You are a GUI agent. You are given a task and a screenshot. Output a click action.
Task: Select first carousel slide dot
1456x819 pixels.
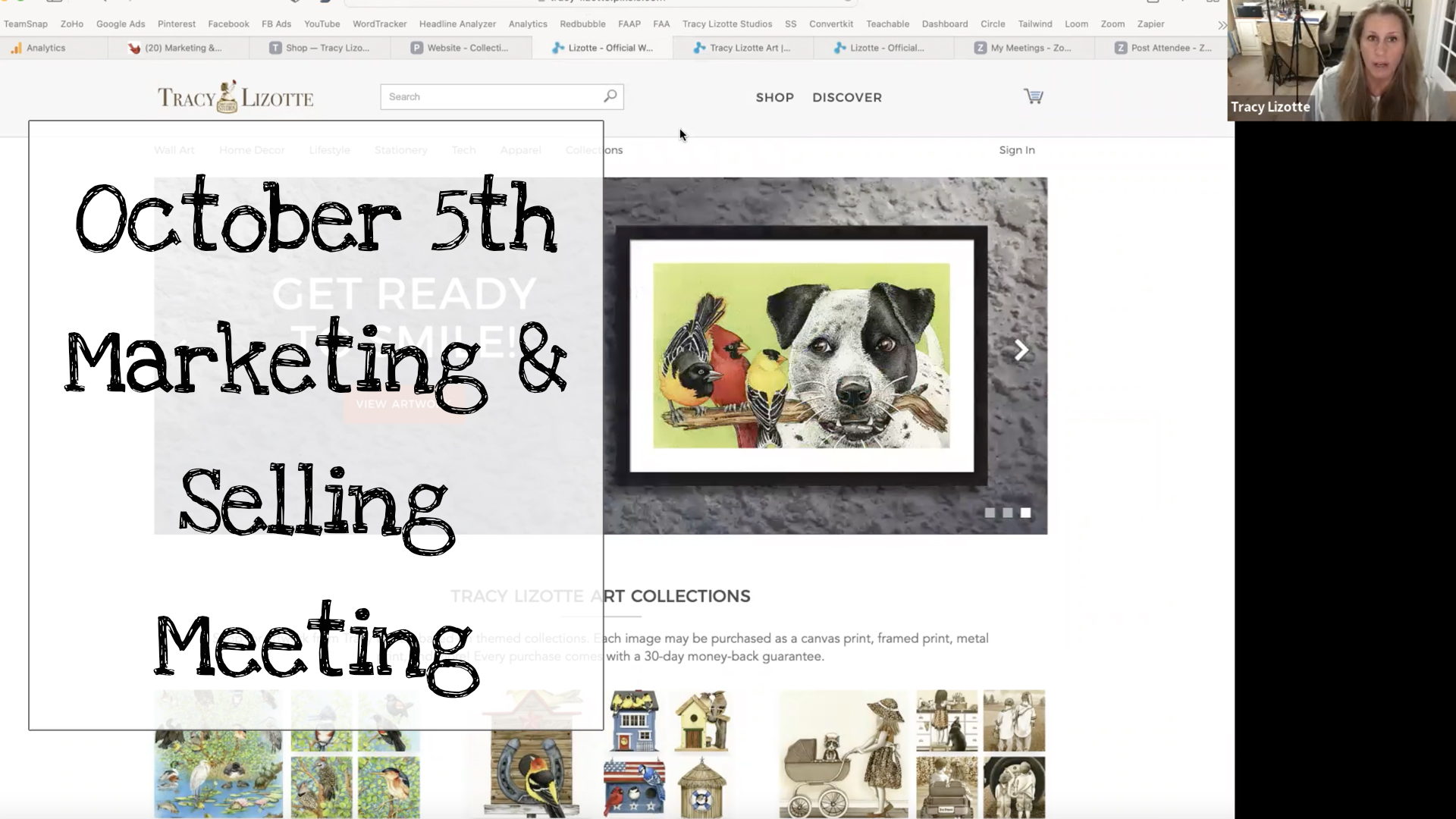(x=990, y=513)
